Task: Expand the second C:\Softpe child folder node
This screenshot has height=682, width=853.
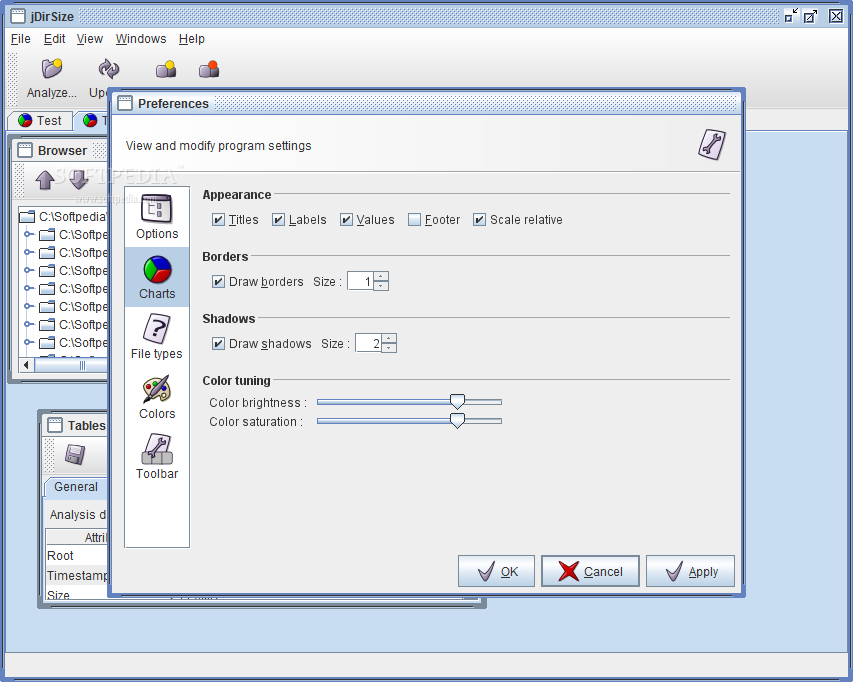Action: click(29, 252)
